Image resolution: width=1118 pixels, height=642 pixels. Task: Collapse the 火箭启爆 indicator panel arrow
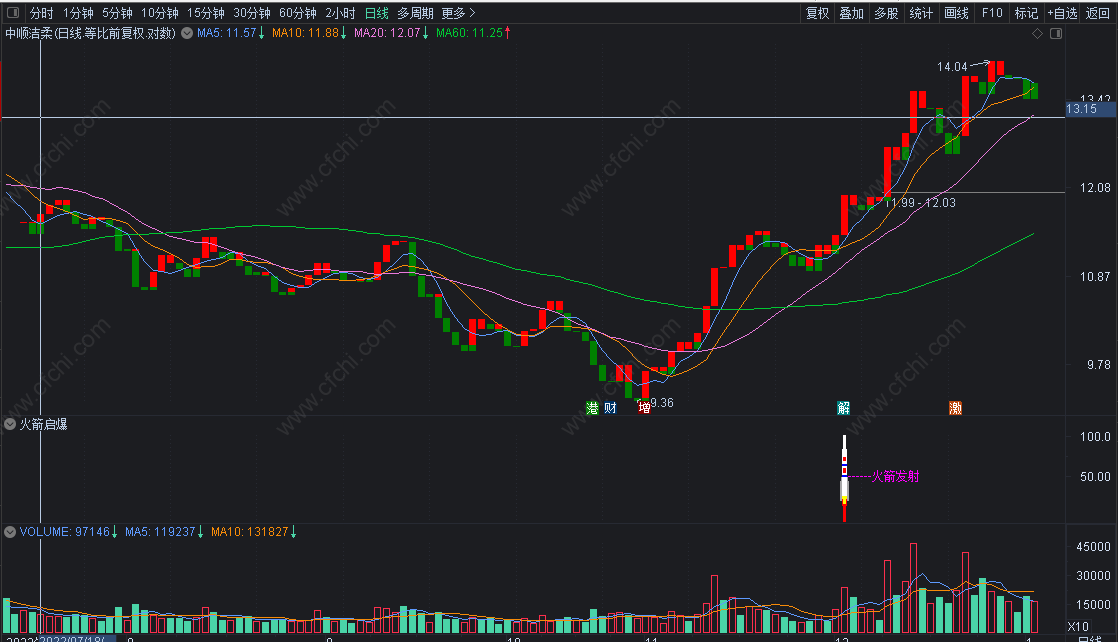[11, 424]
